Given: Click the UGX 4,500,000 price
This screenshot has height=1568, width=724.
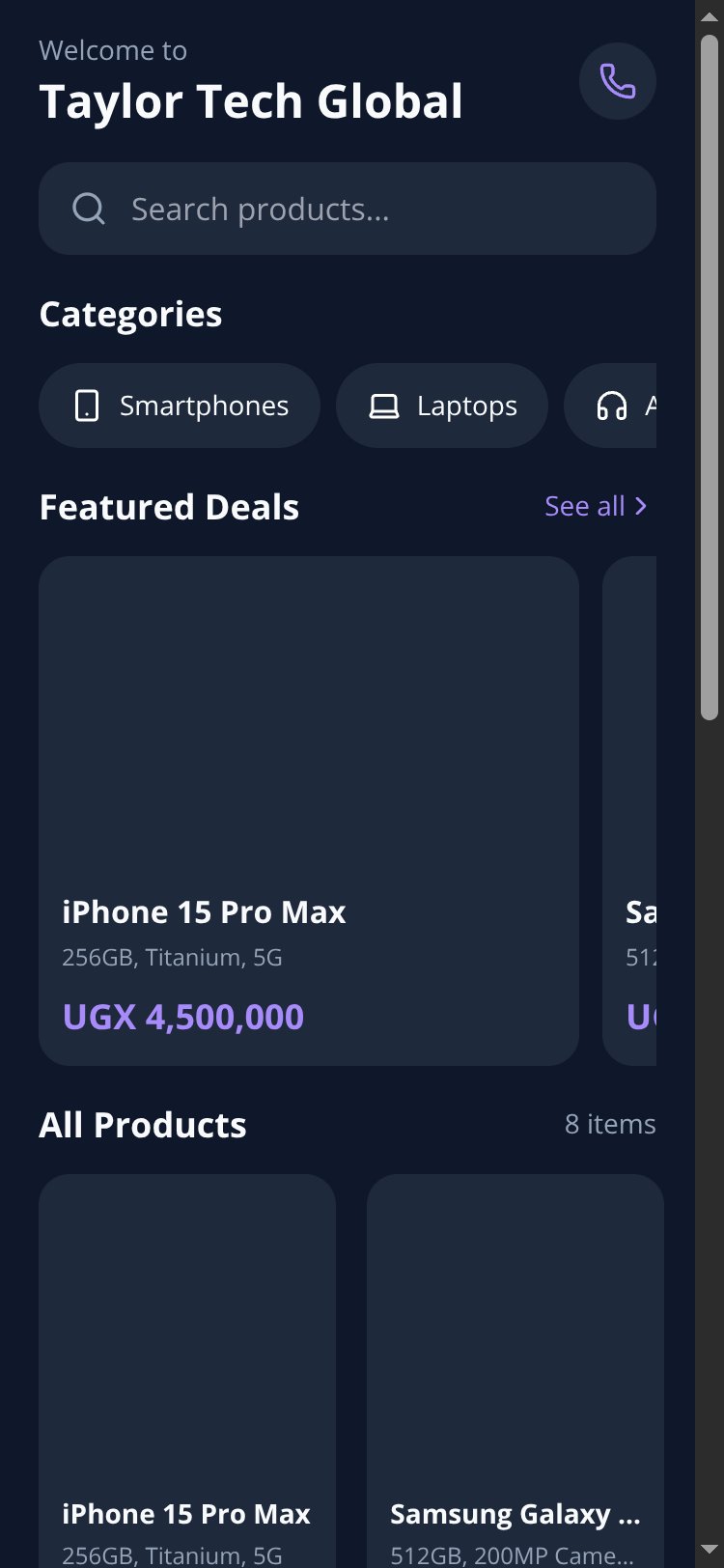Looking at the screenshot, I should pyautogui.click(x=183, y=1017).
